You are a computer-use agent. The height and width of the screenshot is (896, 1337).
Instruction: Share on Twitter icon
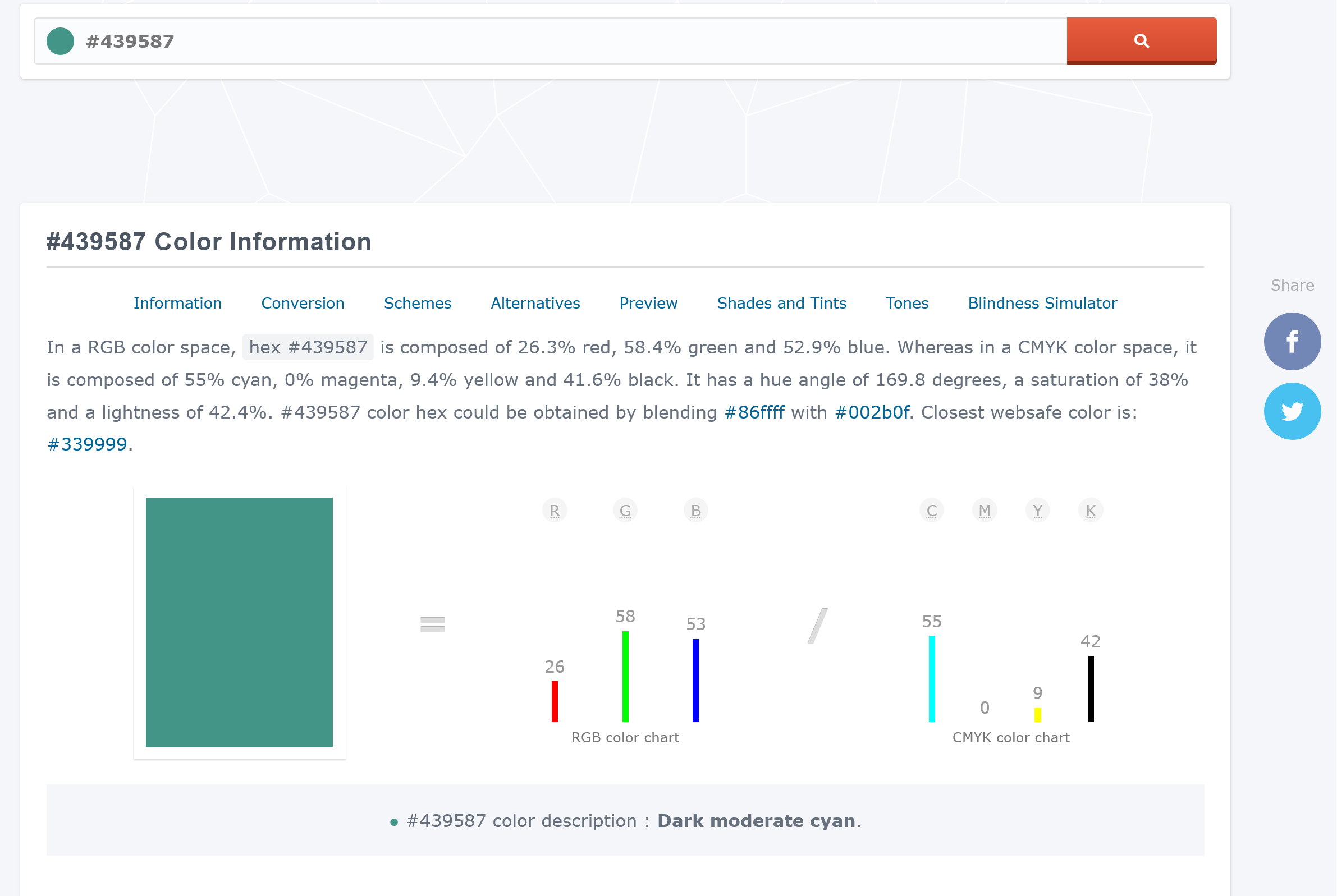[1292, 411]
